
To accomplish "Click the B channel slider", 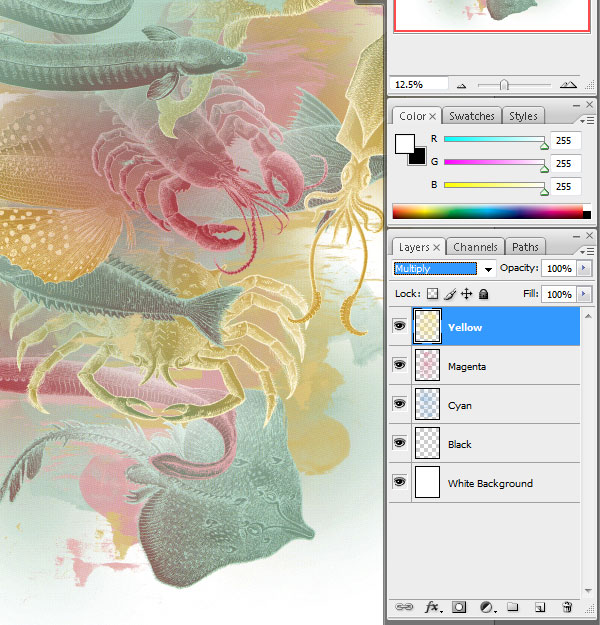I will (x=494, y=185).
